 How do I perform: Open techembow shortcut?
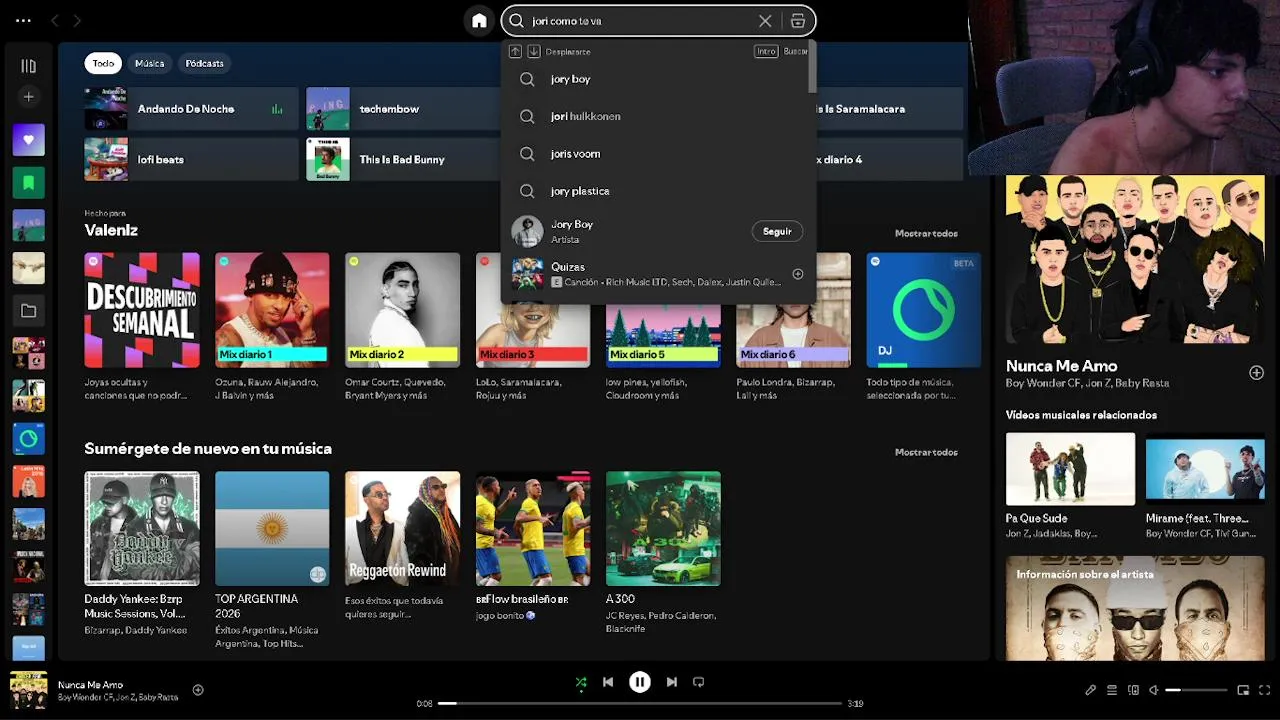(x=402, y=109)
